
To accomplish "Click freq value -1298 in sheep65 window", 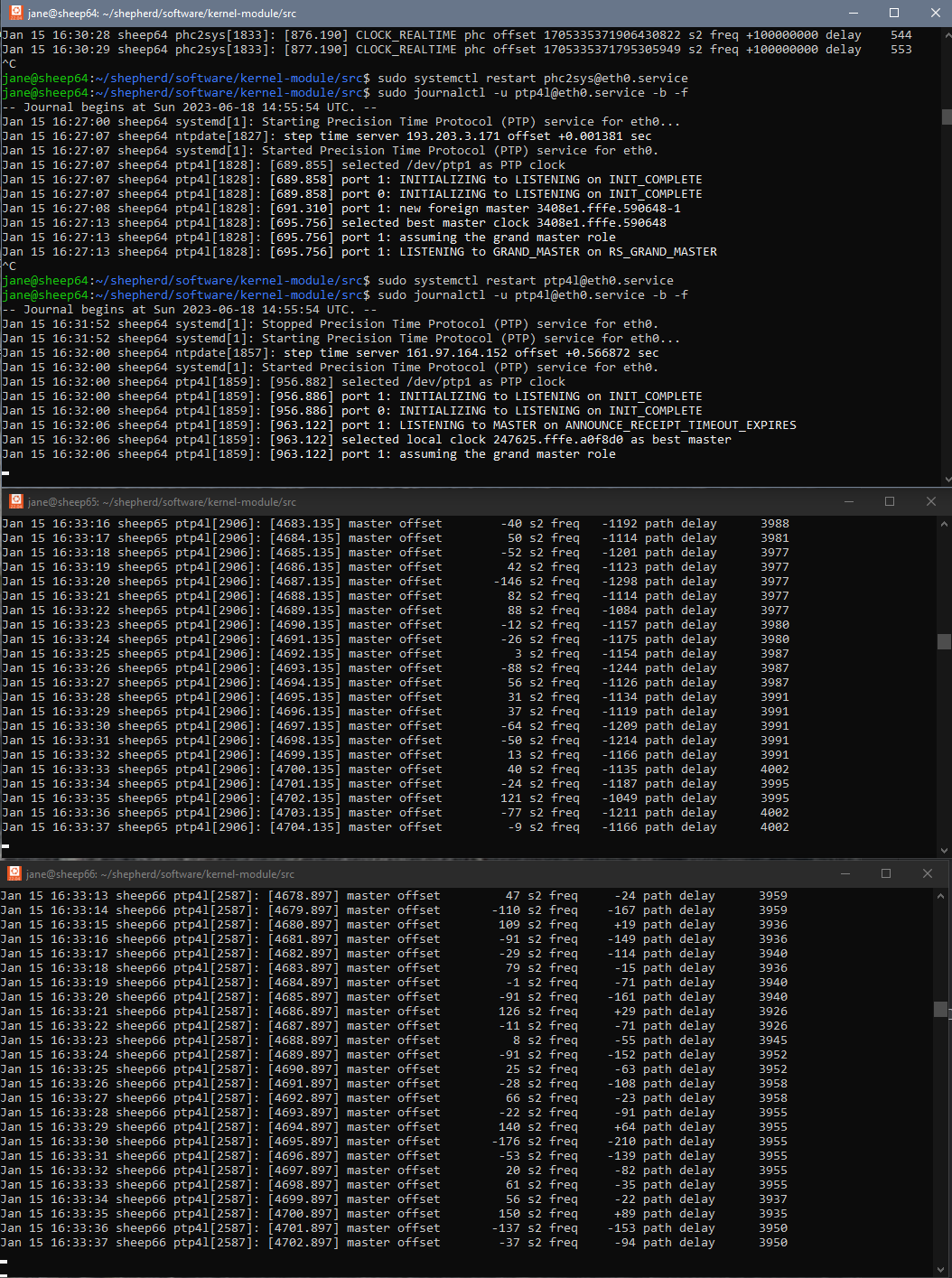I will click(x=620, y=582).
